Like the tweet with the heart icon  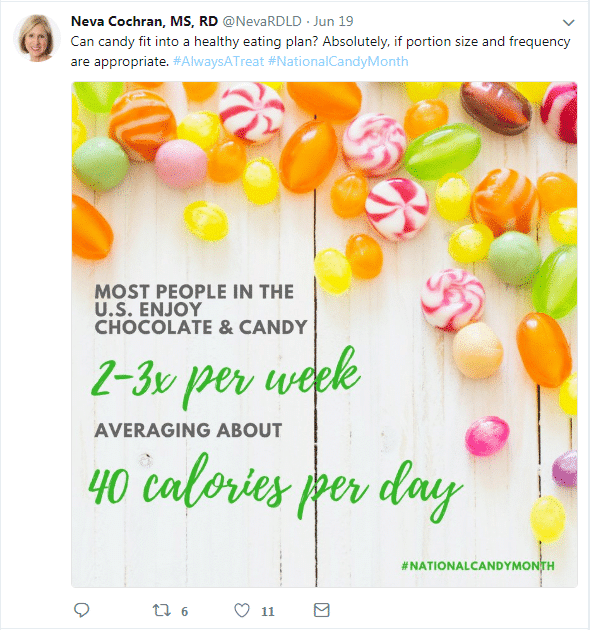(242, 610)
